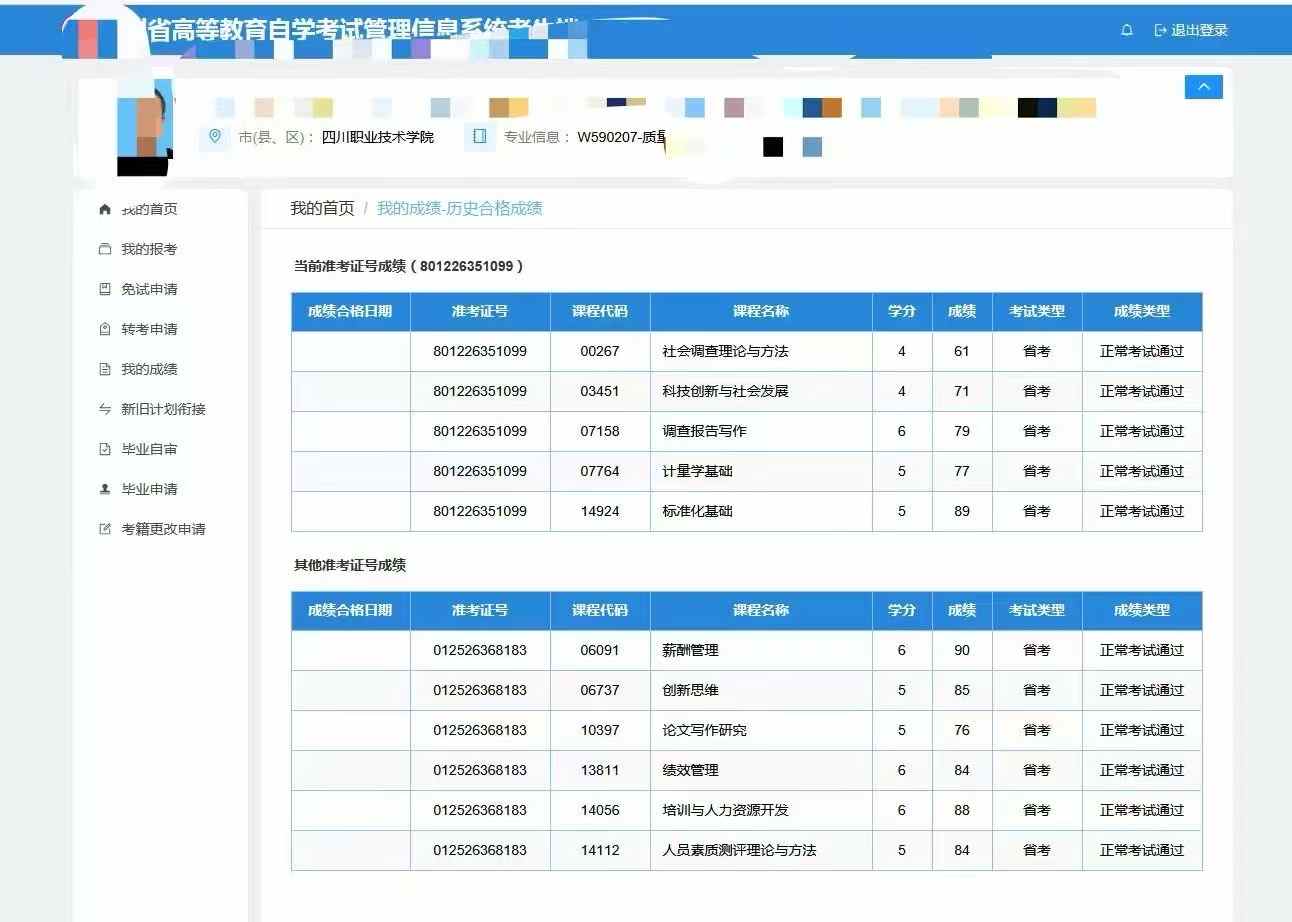Click the 我的报考 sidebar icon
This screenshot has width=1292, height=922.
pyautogui.click(x=105, y=249)
